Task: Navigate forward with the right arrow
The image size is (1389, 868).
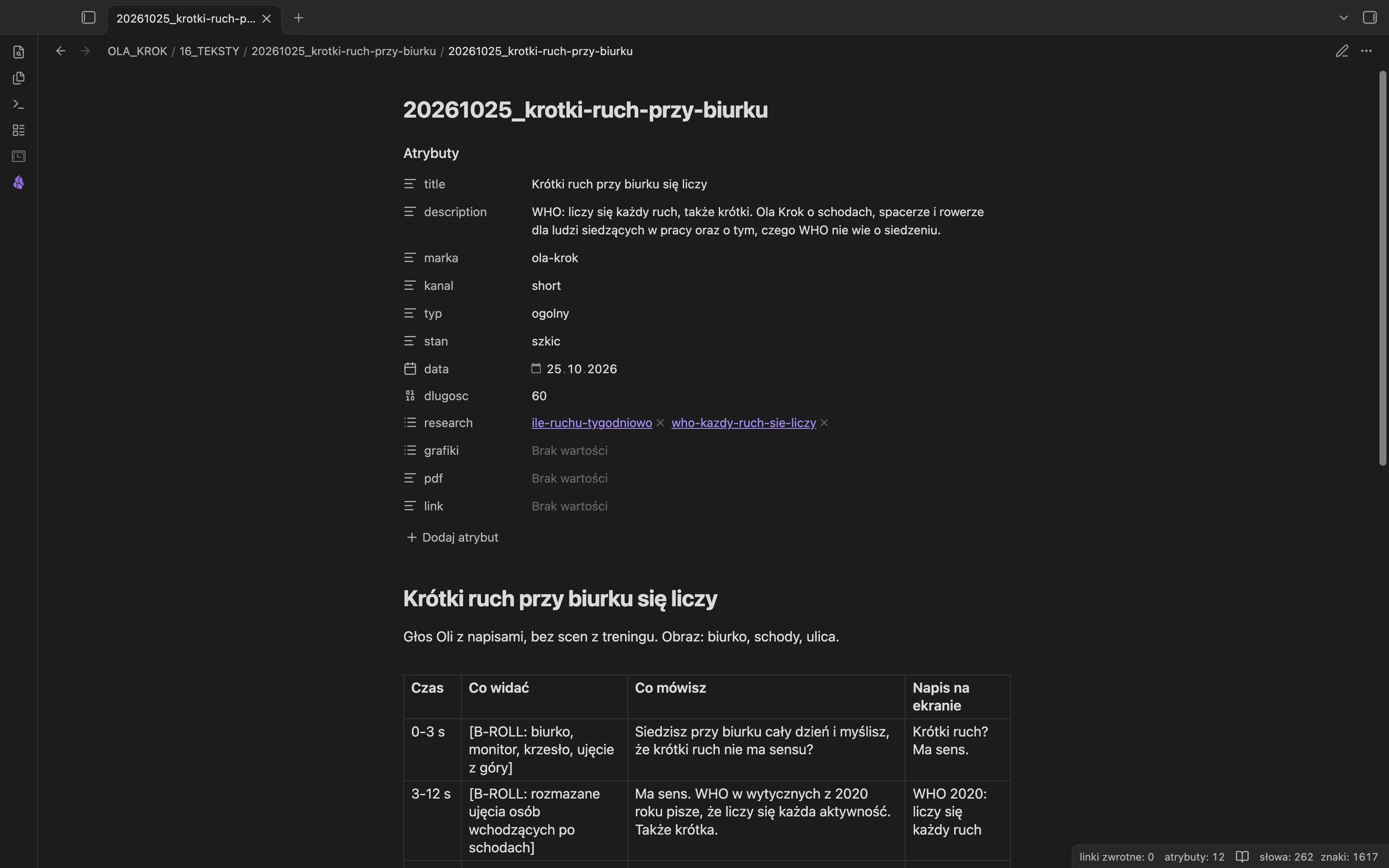Action: pos(85,51)
